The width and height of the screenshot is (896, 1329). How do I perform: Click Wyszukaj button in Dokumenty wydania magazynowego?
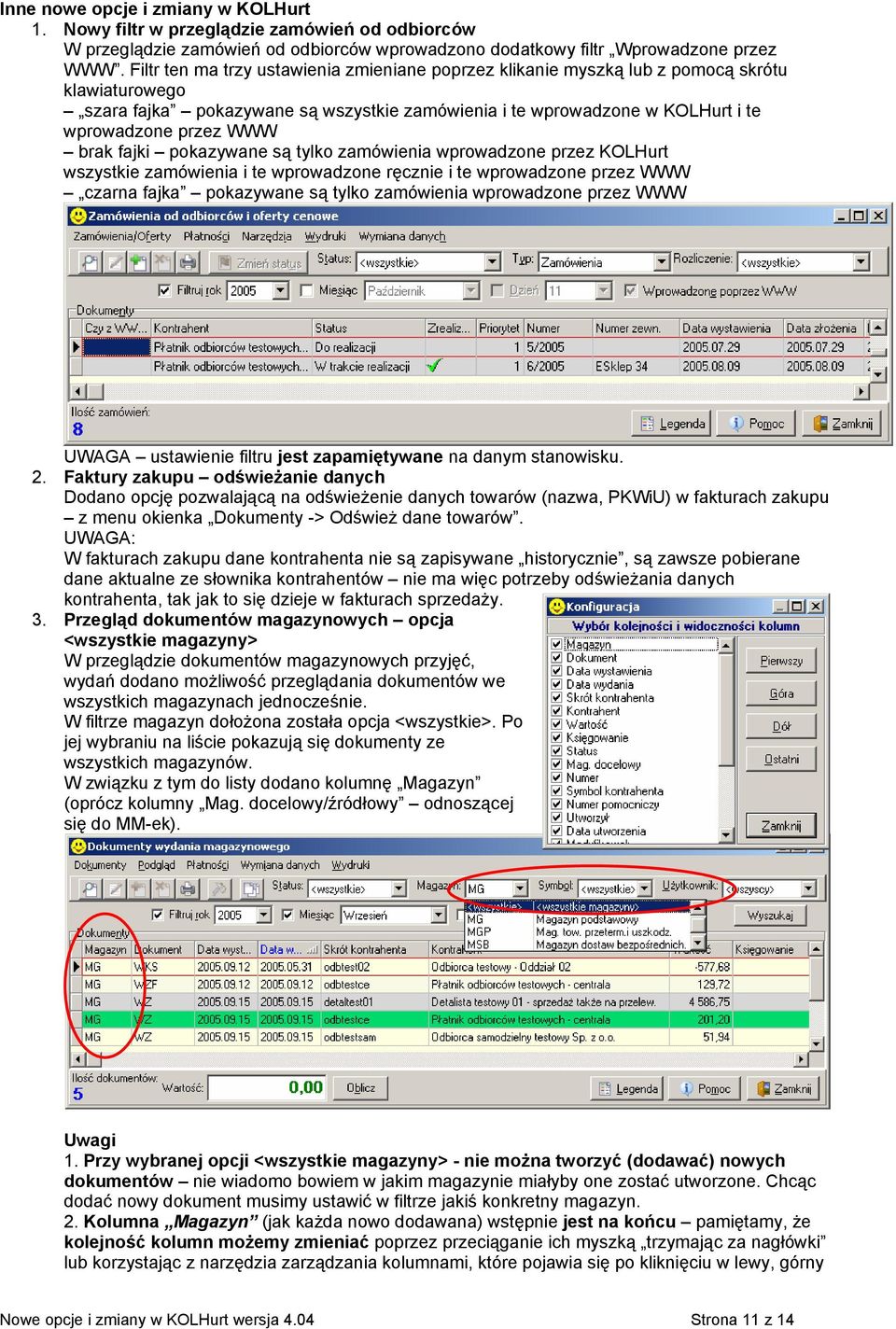tap(771, 916)
